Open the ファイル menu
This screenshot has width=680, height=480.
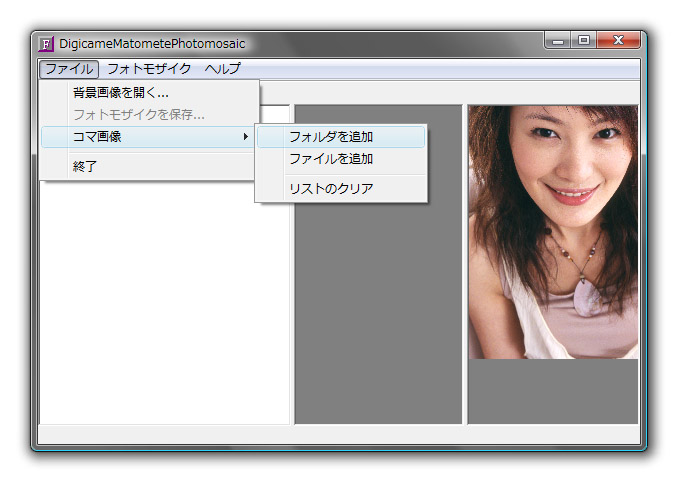pyautogui.click(x=69, y=69)
